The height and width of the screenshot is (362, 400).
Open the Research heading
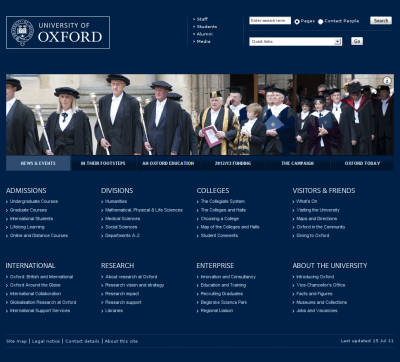(118, 266)
